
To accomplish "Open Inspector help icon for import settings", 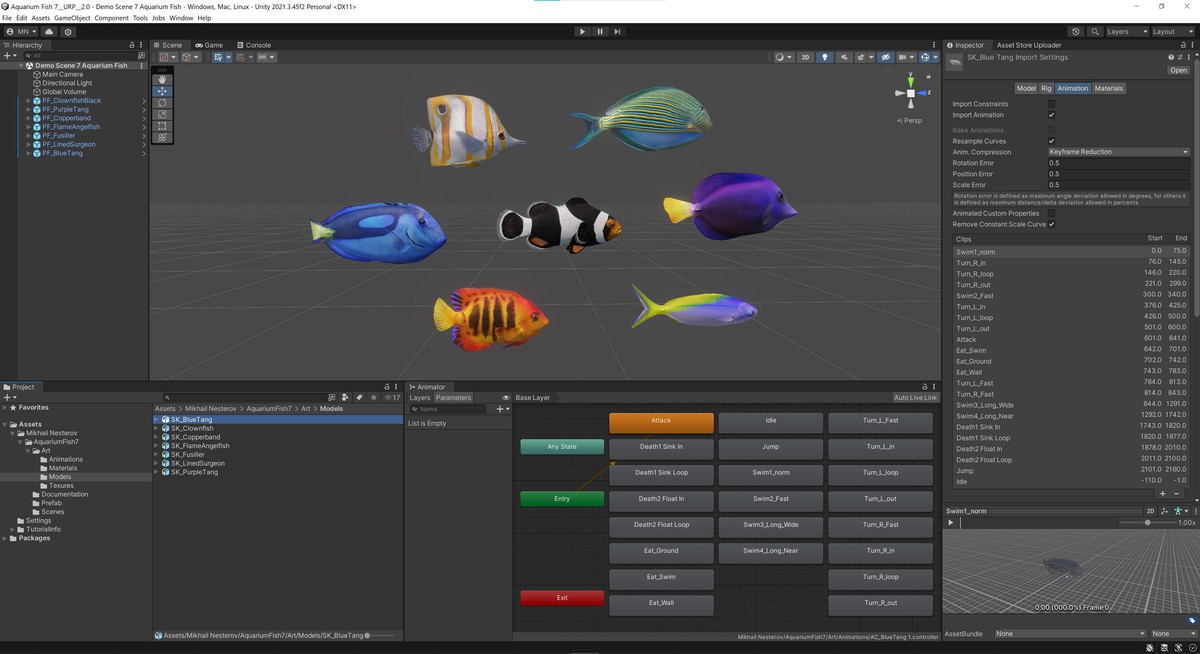I will click(1171, 57).
